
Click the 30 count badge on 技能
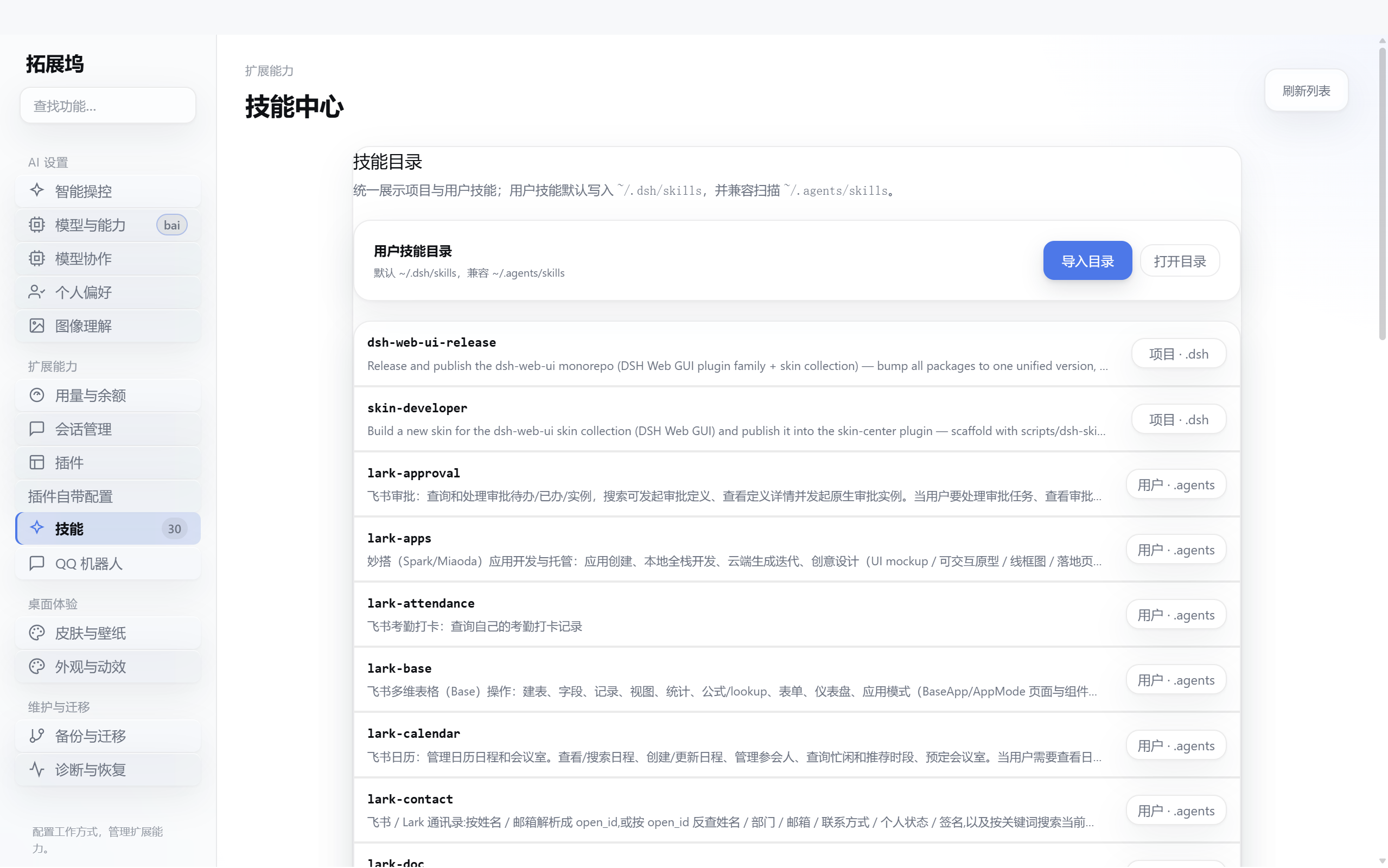click(174, 528)
